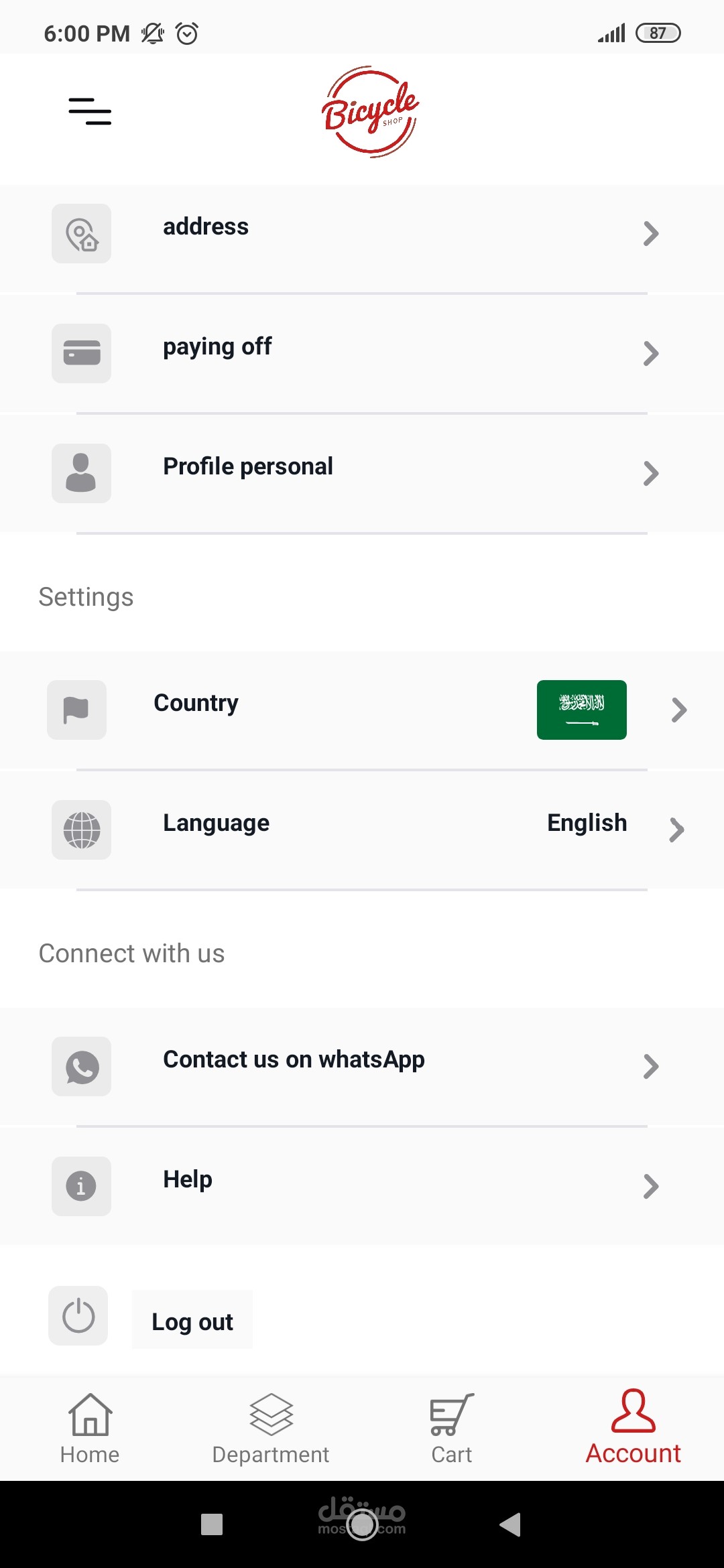Open the hamburger menu
724x1568 pixels.
(90, 111)
